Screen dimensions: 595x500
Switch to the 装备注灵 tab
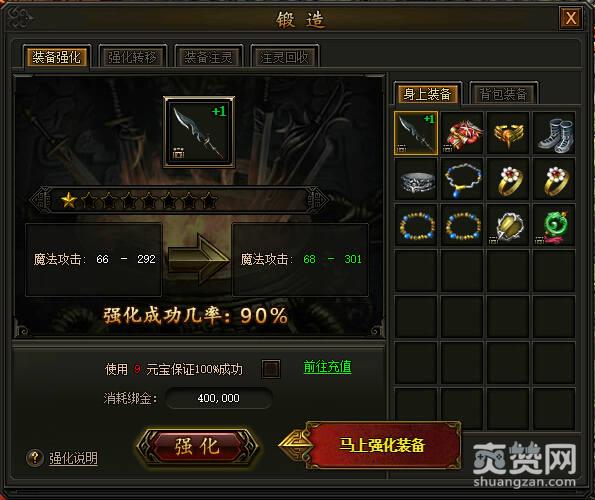pyautogui.click(x=208, y=57)
